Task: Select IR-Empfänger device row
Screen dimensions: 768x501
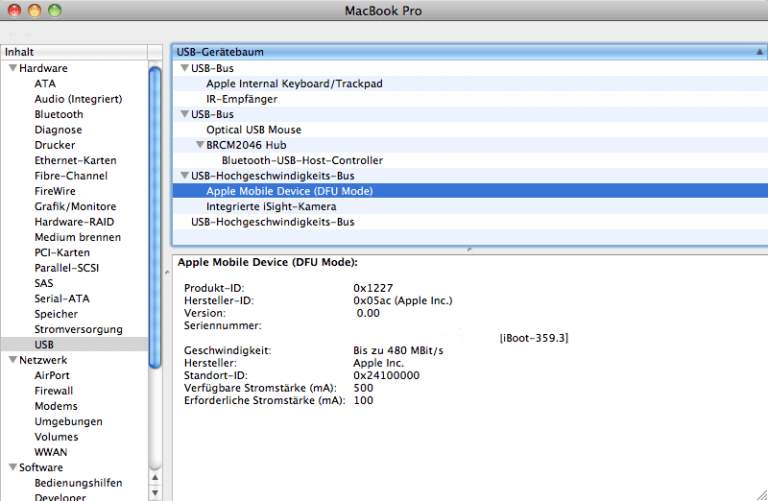Action: tap(470, 99)
